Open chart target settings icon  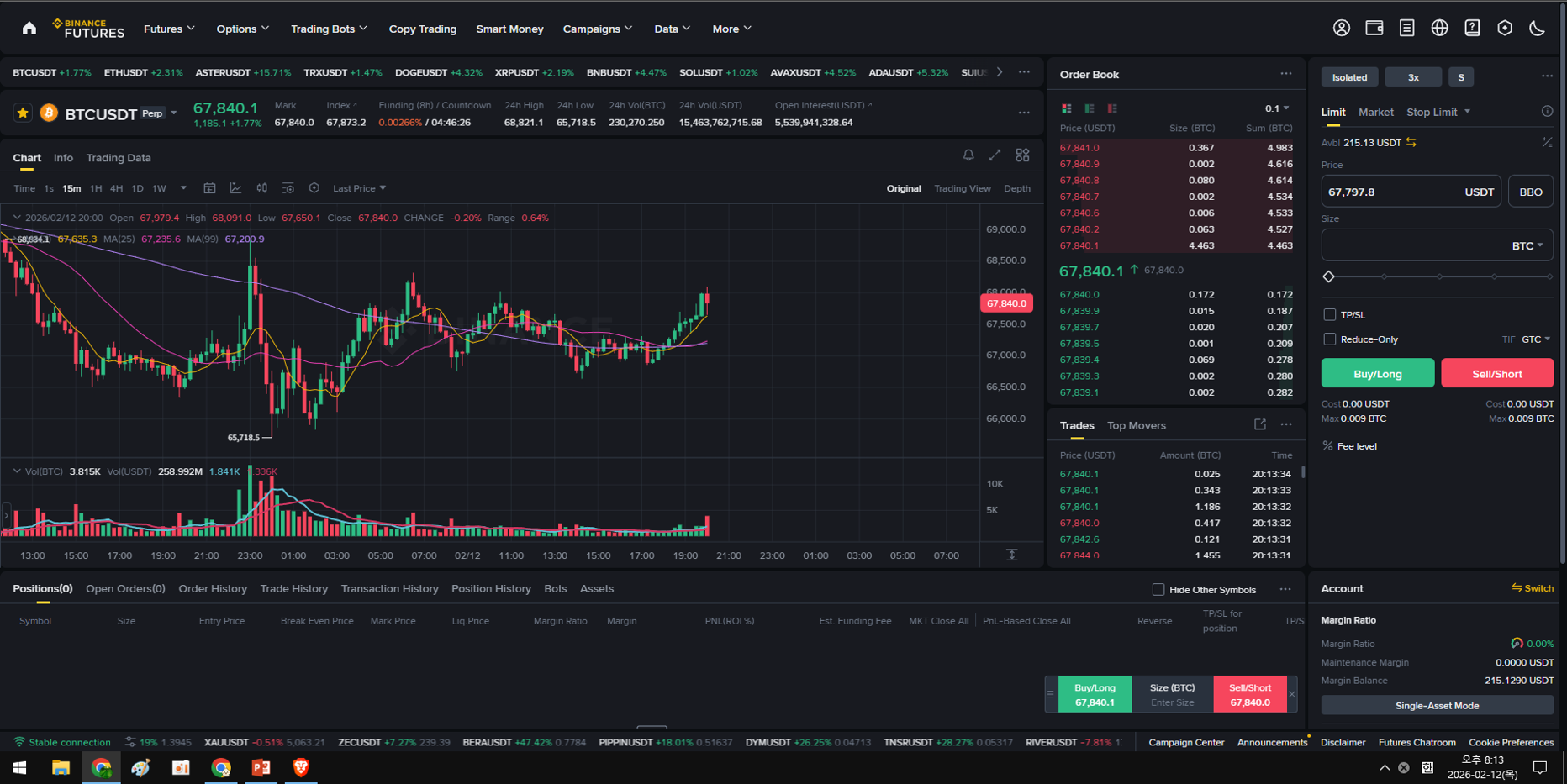[x=314, y=188]
